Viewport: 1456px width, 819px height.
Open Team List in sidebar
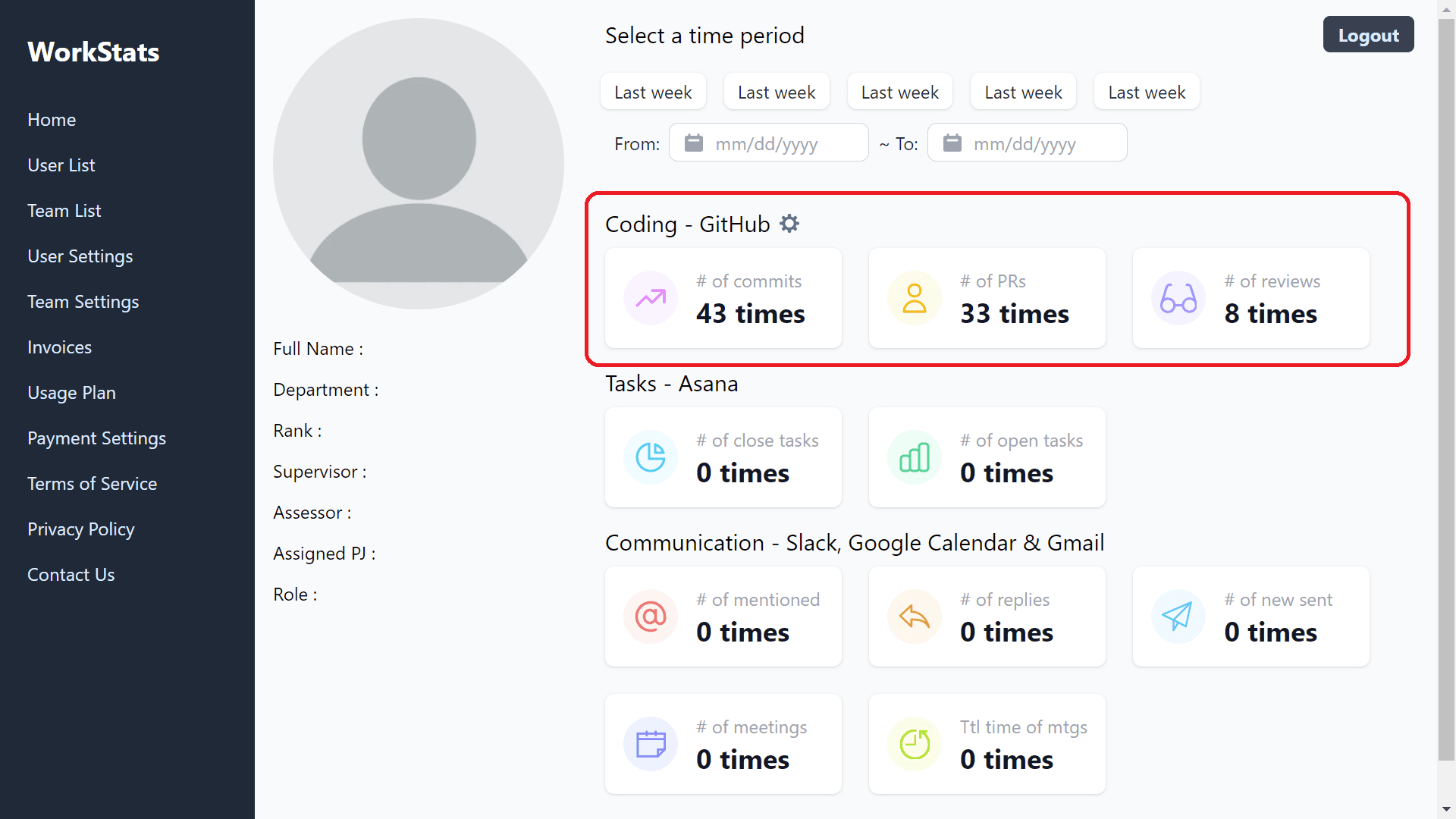(x=64, y=211)
